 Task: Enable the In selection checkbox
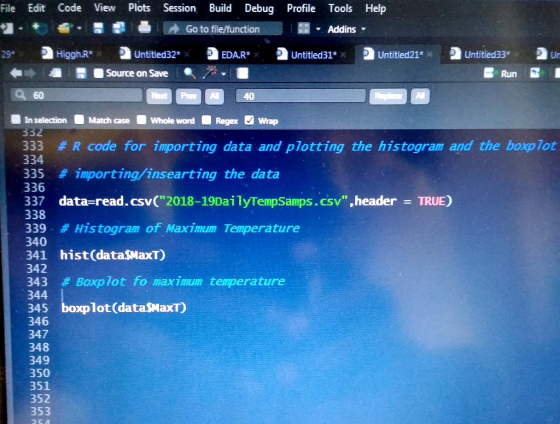click(16, 119)
